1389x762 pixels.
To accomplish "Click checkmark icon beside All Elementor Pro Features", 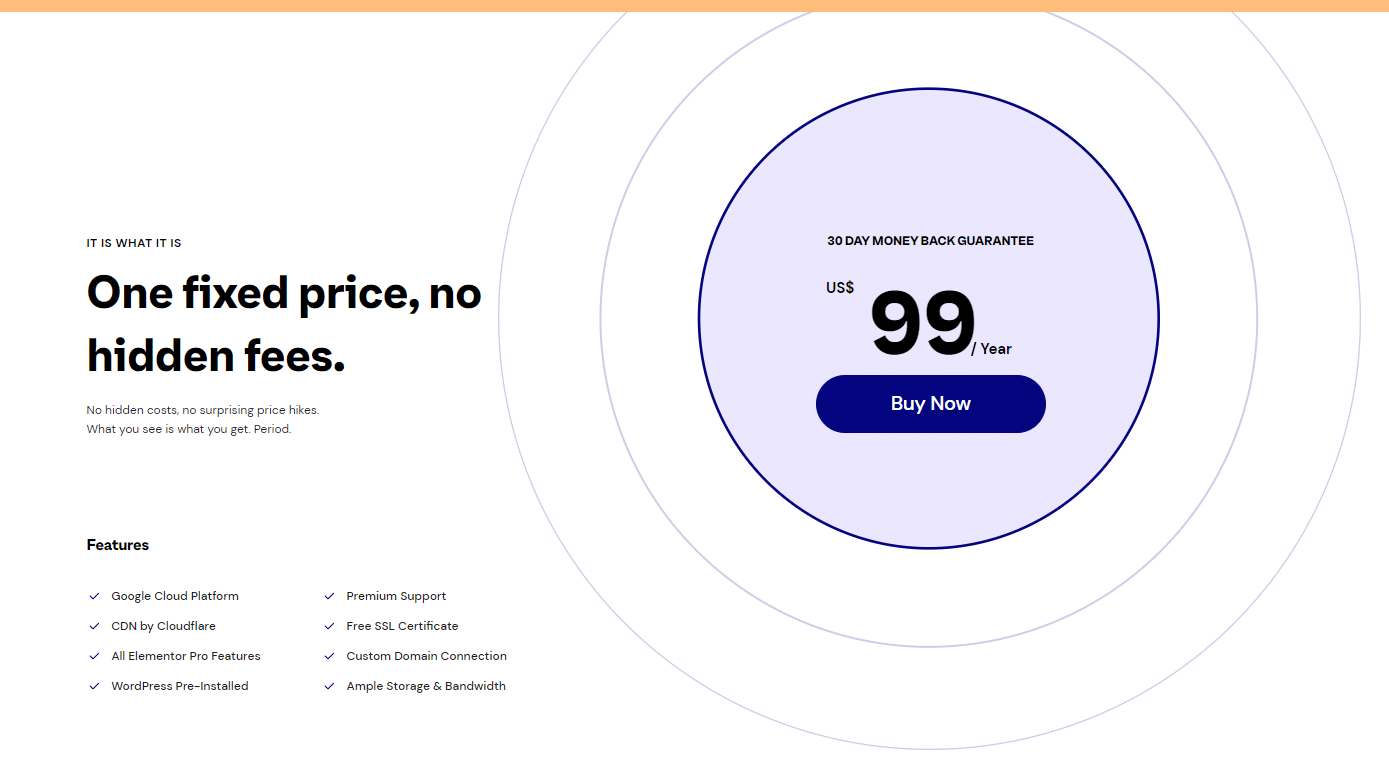I will pyautogui.click(x=94, y=656).
